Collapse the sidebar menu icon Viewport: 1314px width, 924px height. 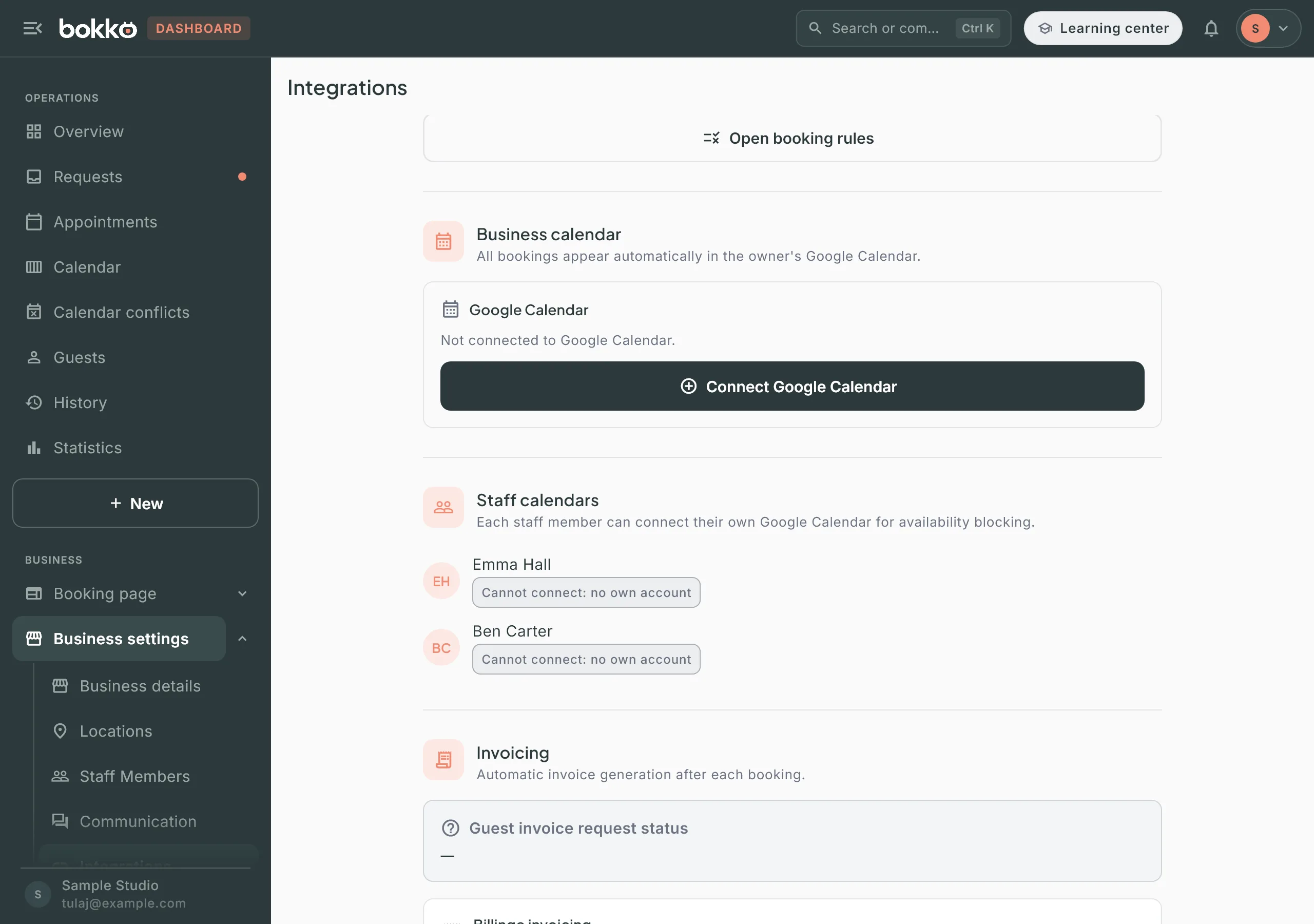point(33,28)
